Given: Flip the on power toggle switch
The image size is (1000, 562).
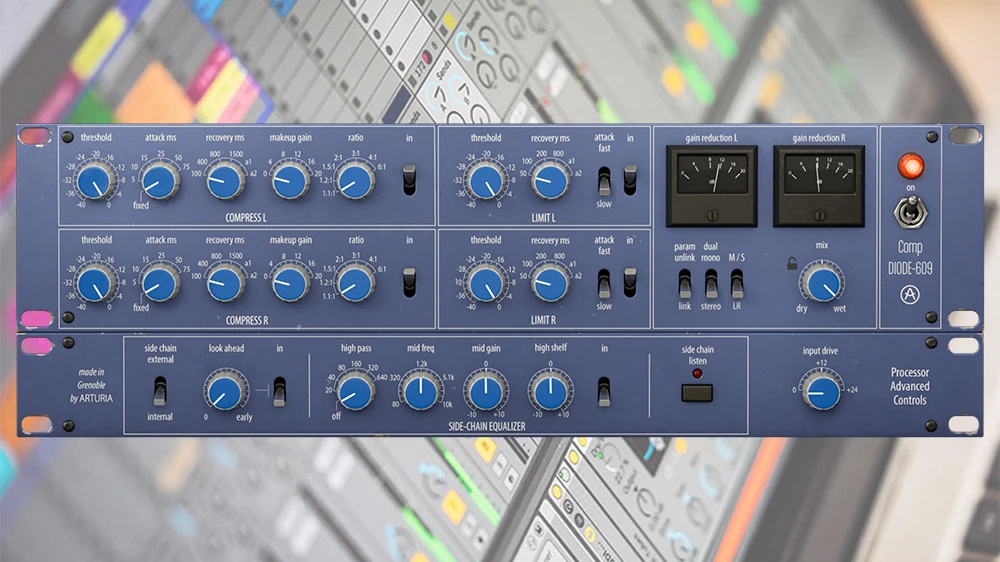Looking at the screenshot, I should pyautogui.click(x=910, y=212).
